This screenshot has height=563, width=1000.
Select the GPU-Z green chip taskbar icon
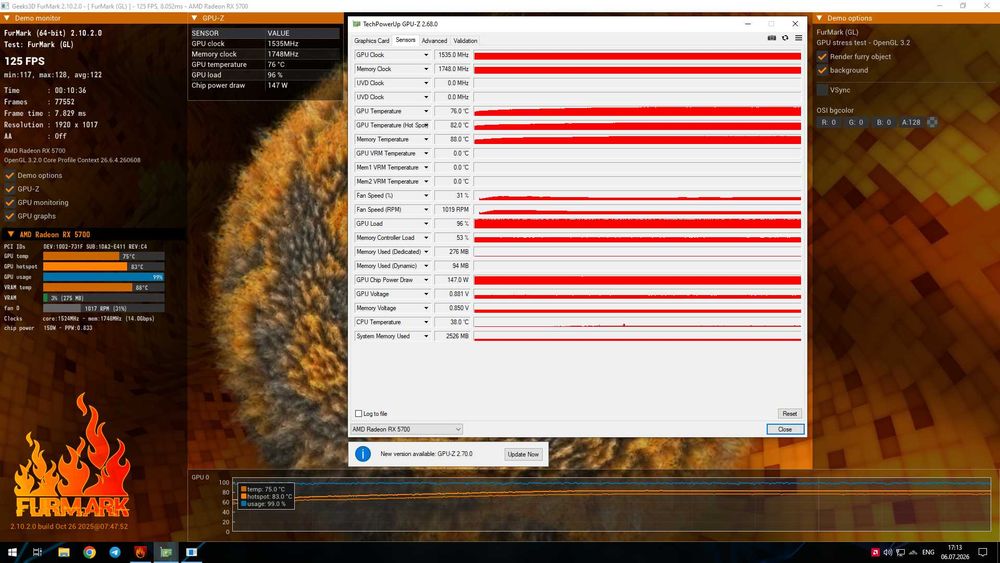pos(166,552)
